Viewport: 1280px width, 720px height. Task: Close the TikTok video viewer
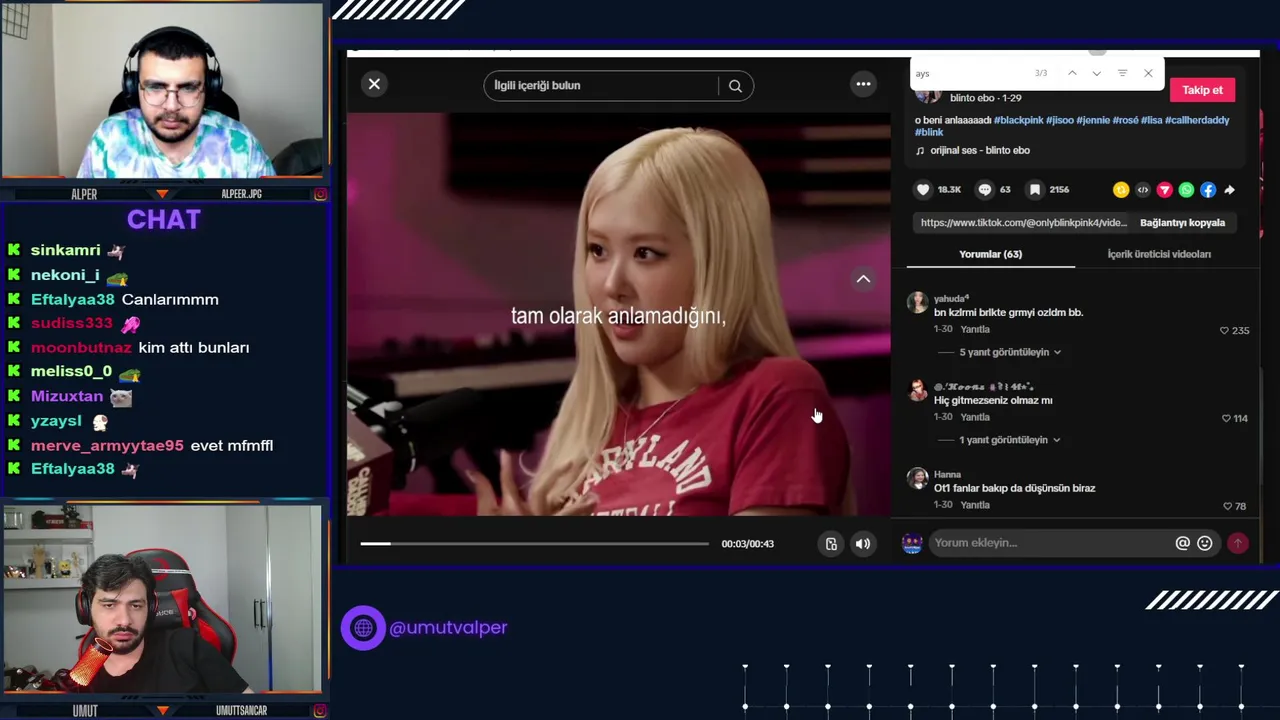(x=374, y=84)
